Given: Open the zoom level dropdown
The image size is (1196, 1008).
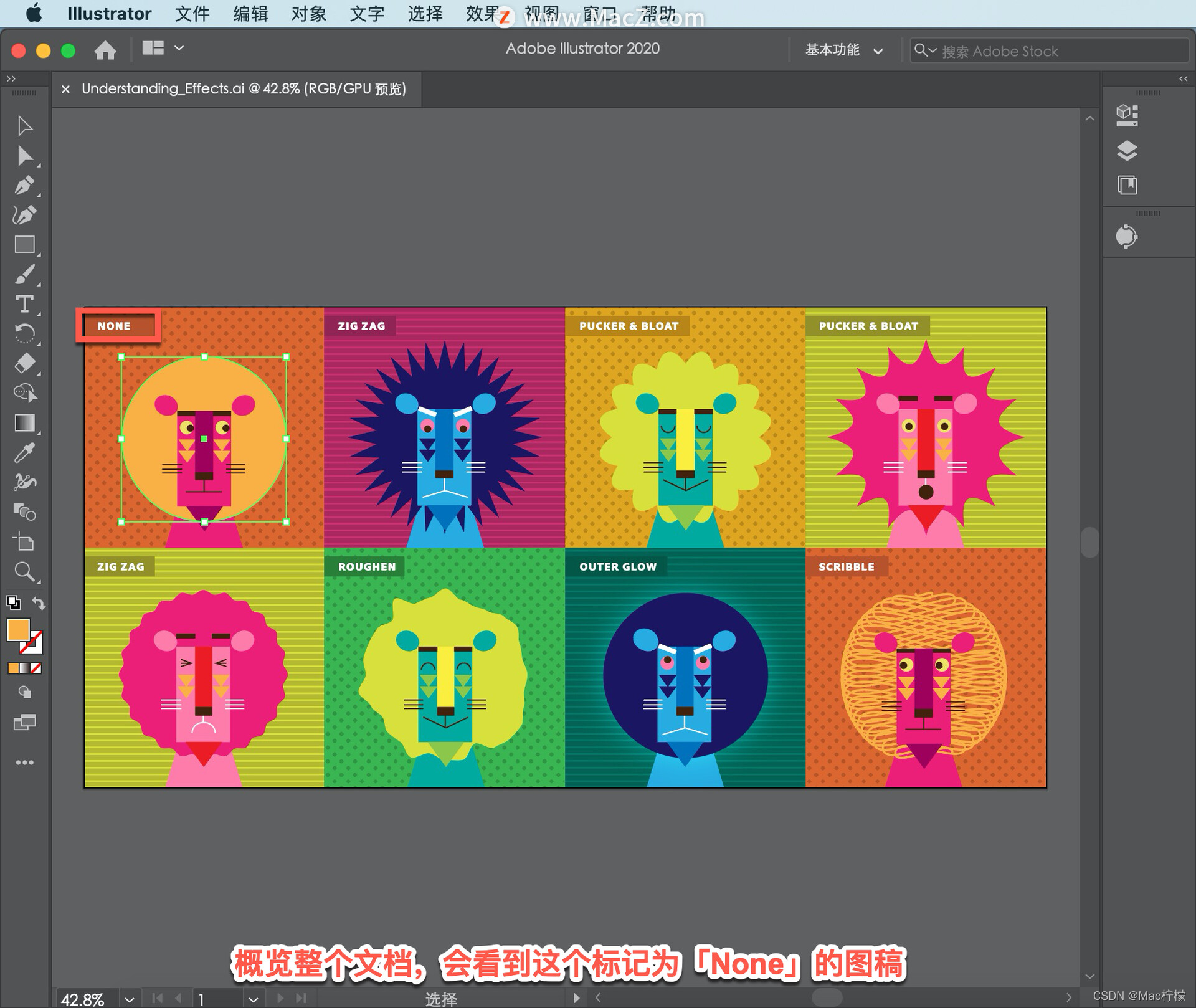Looking at the screenshot, I should tap(129, 999).
